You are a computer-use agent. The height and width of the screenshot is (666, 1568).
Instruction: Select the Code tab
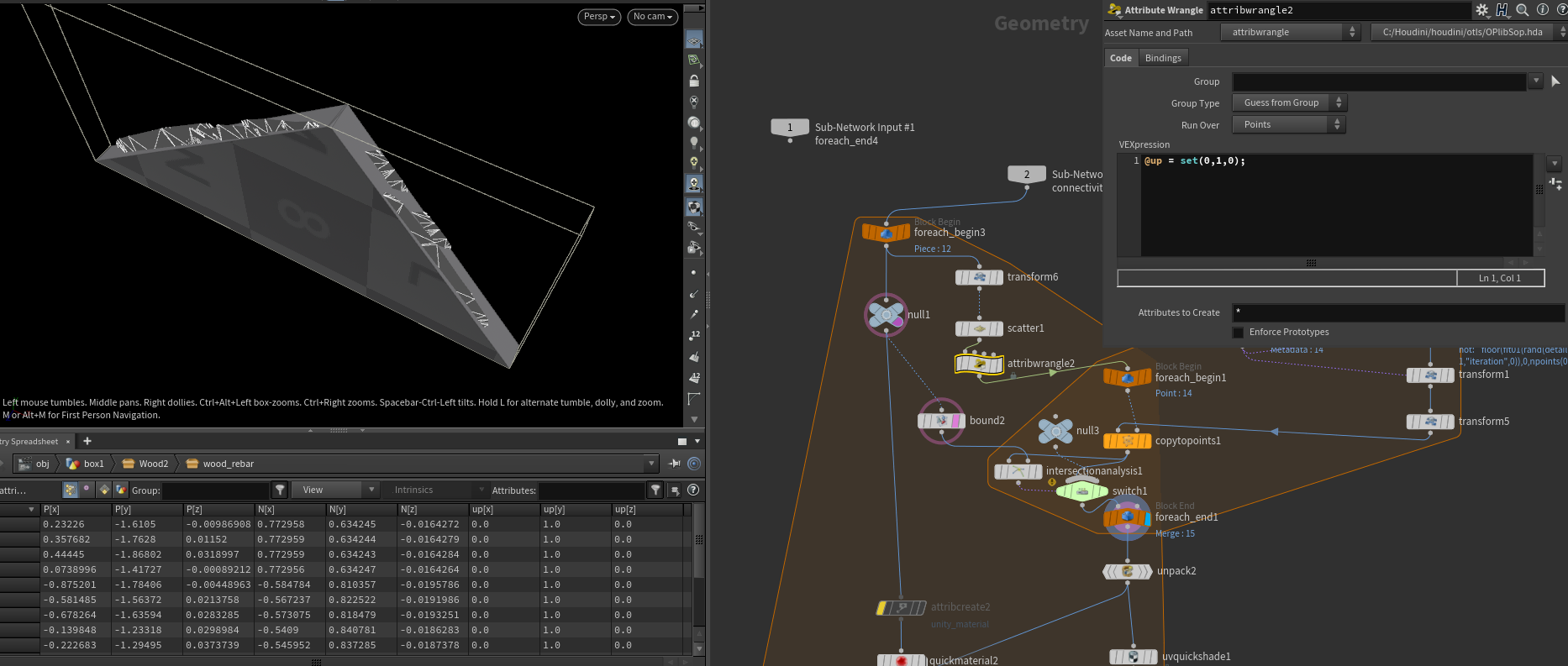1120,58
